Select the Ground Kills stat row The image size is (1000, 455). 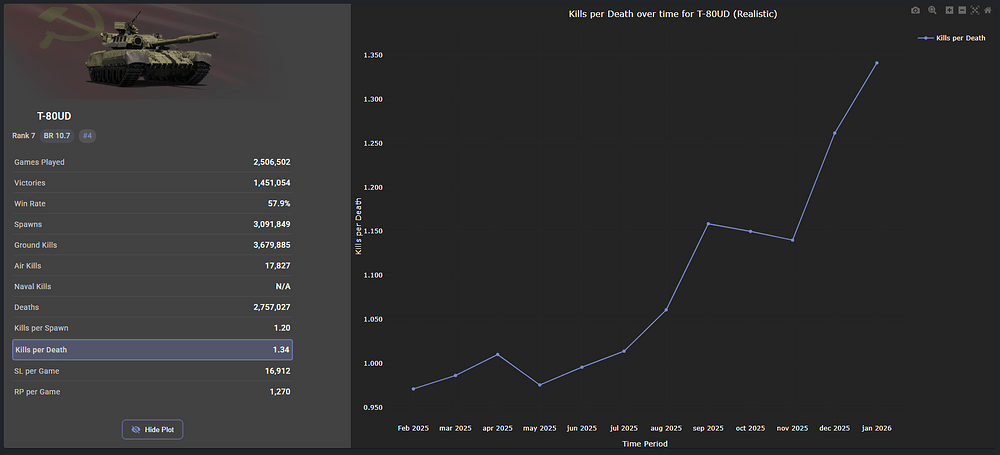tap(152, 245)
